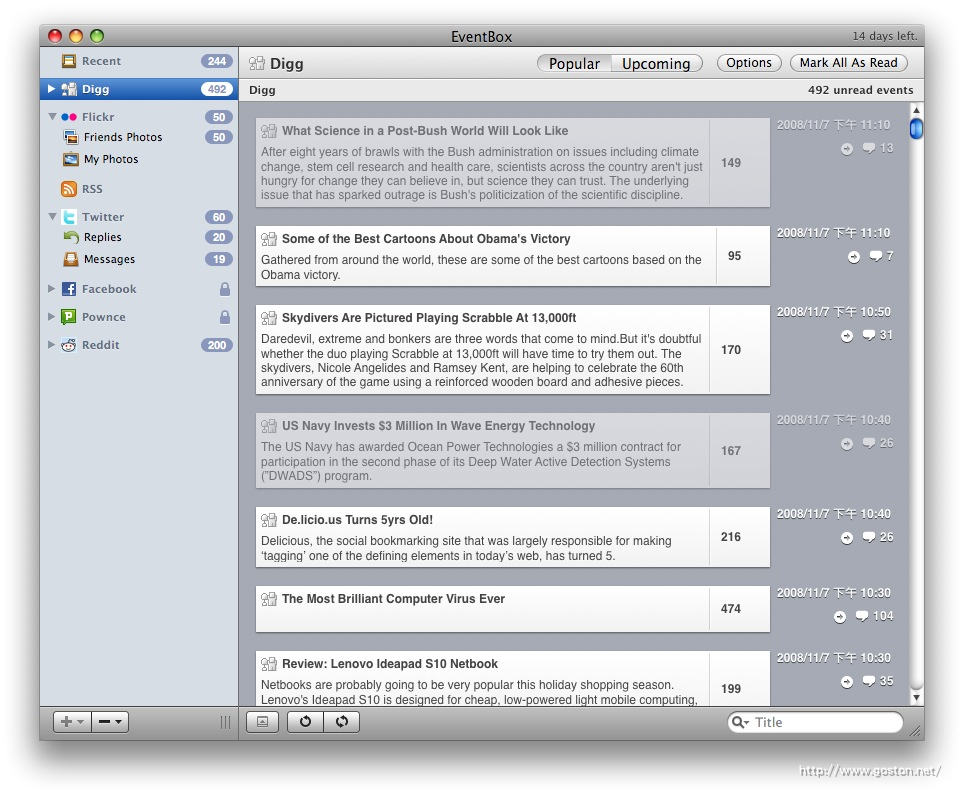Viewport: 964px width, 795px height.
Task: Select the Friends Photos icon
Action: click(71, 137)
